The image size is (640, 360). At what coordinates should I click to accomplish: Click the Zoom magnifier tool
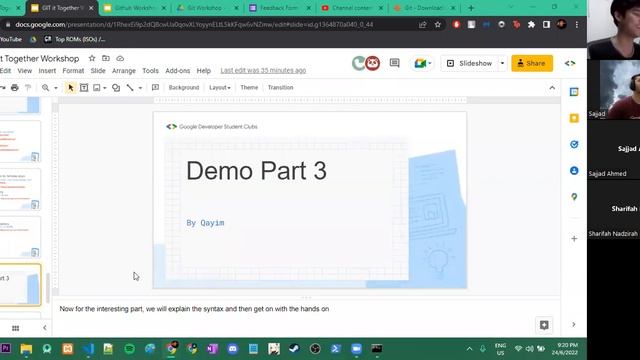[x=45, y=87]
